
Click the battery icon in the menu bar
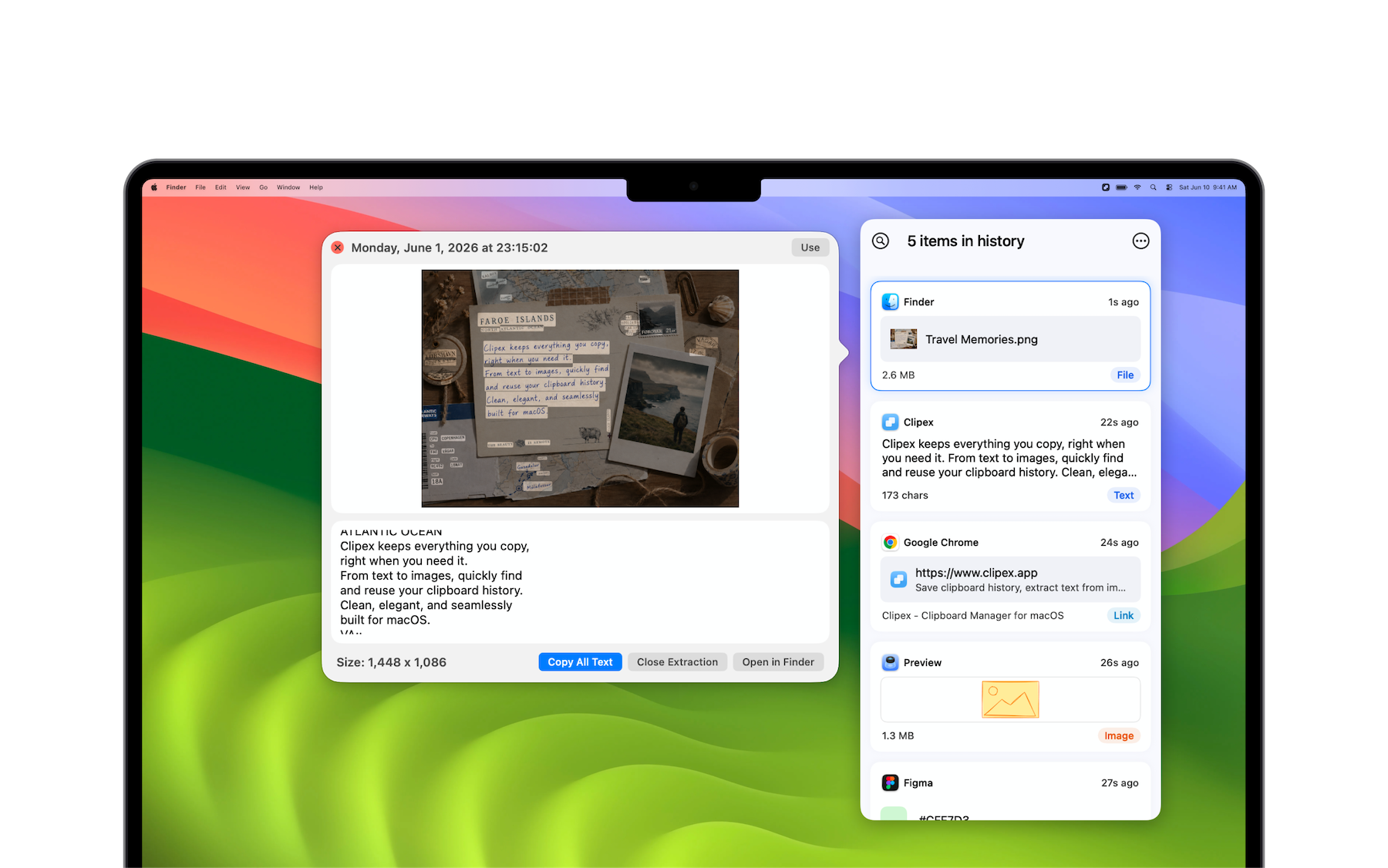coord(1121,187)
